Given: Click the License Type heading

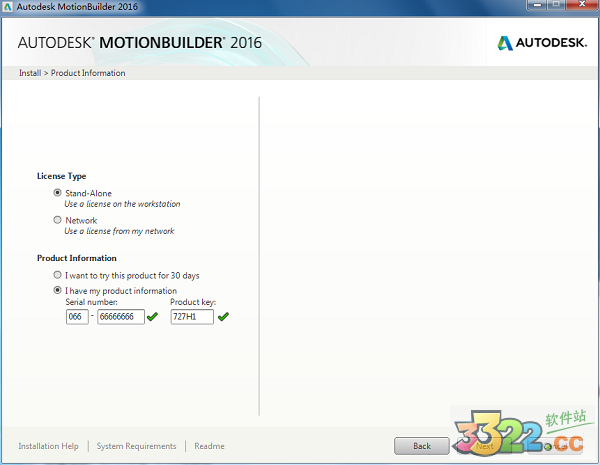Looking at the screenshot, I should coord(62,176).
